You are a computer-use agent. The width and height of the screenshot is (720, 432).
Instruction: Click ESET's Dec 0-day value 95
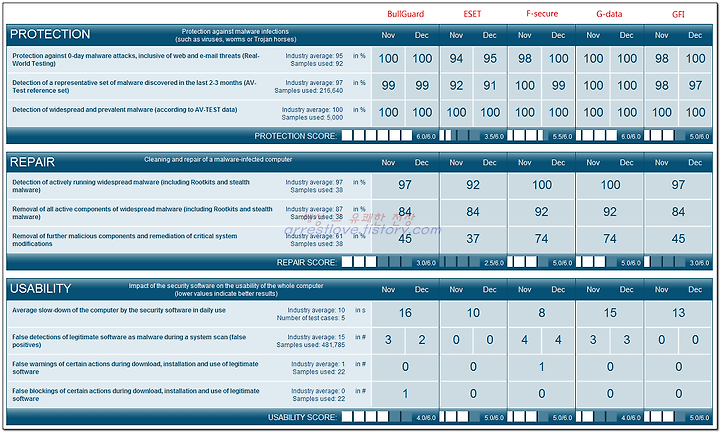point(489,59)
